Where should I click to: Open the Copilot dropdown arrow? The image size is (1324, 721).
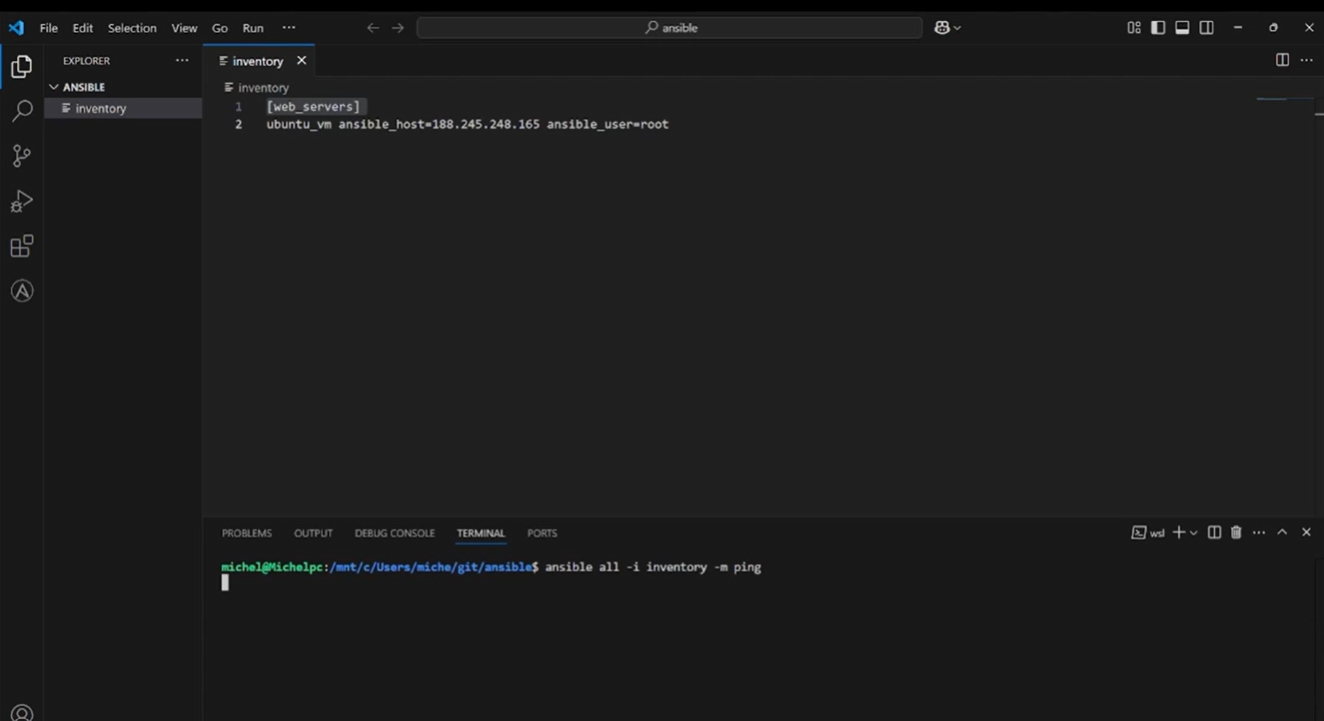(957, 28)
